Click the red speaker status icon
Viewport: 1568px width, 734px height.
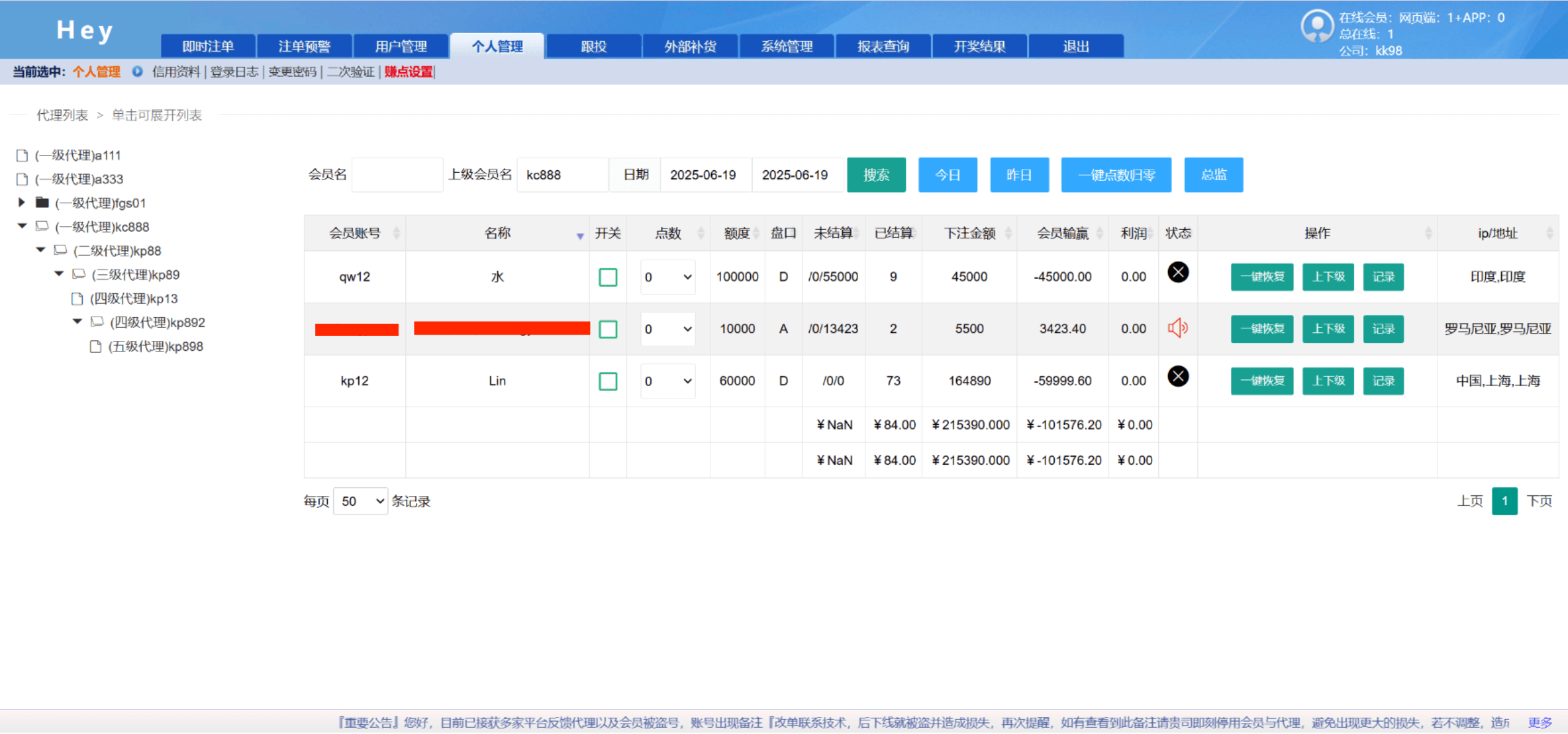pos(1177,328)
